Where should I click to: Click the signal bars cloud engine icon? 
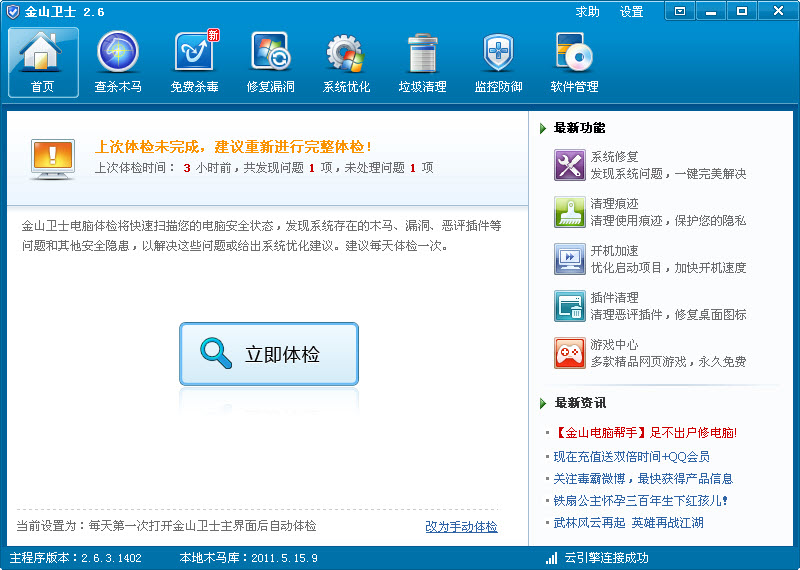pyautogui.click(x=552, y=558)
